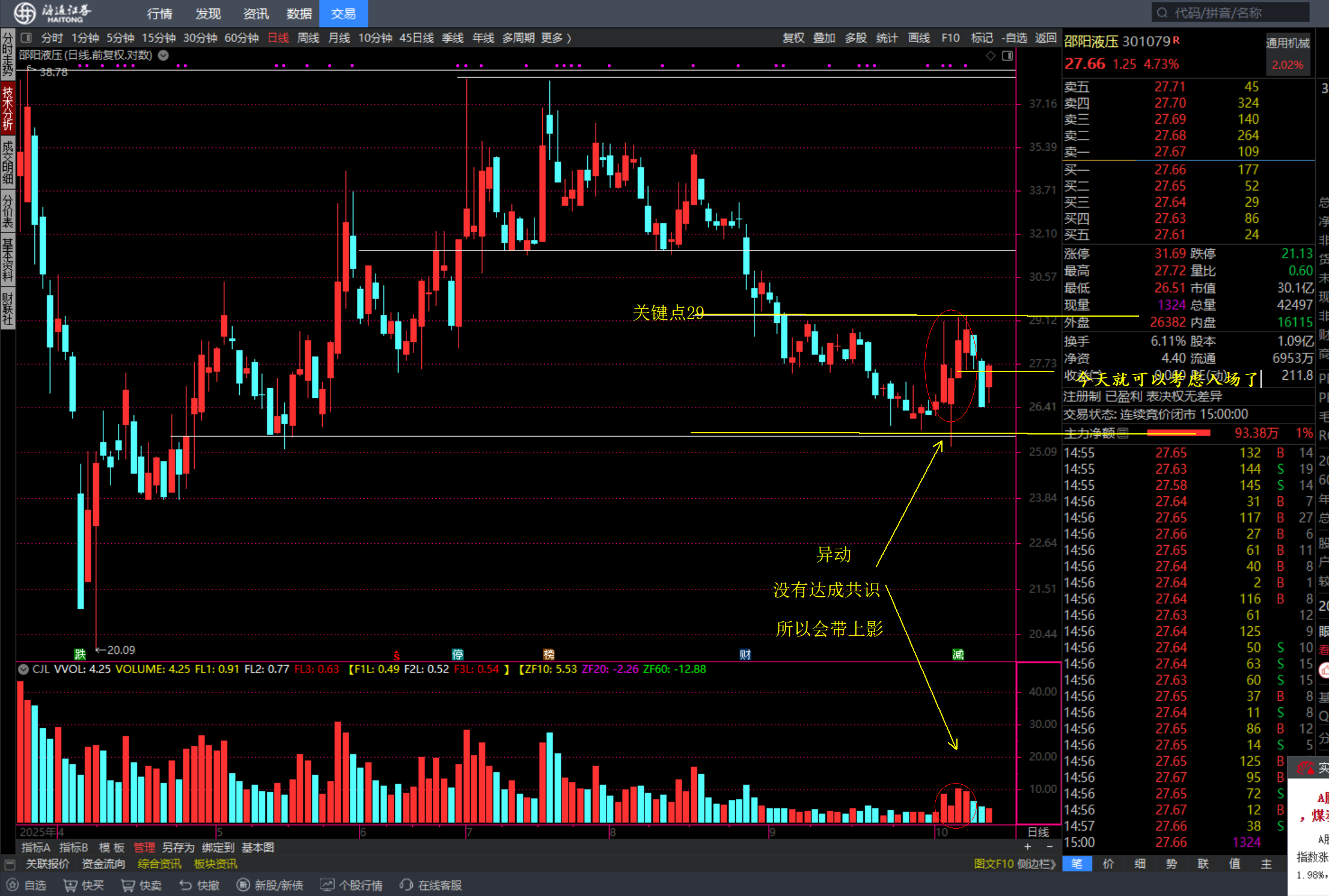Click the chart zoom-in plus control
The image size is (1329, 896).
coord(1028,847)
